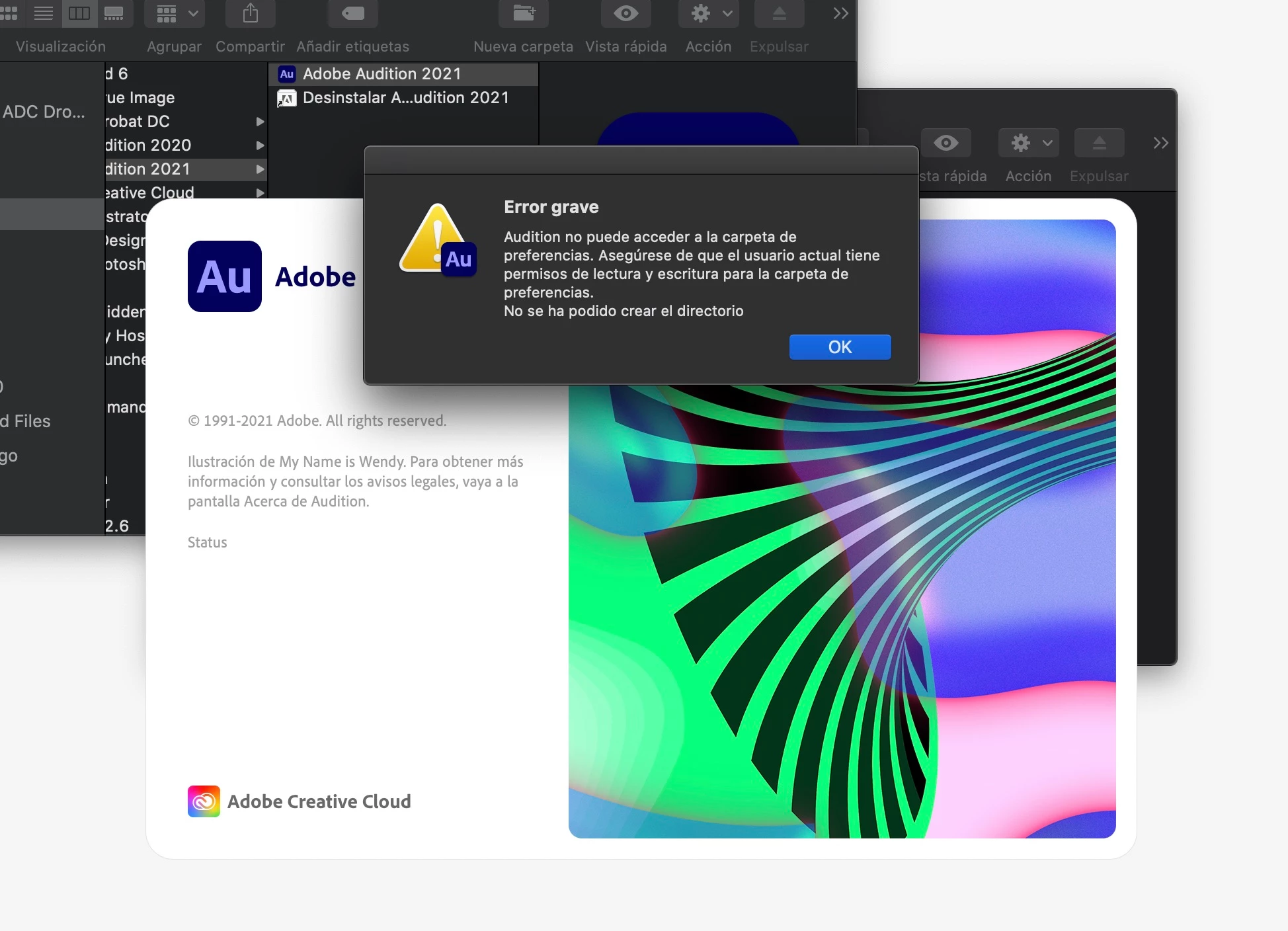Open Acción gear menu in background window
This screenshot has height=931, width=1288.
[1028, 143]
